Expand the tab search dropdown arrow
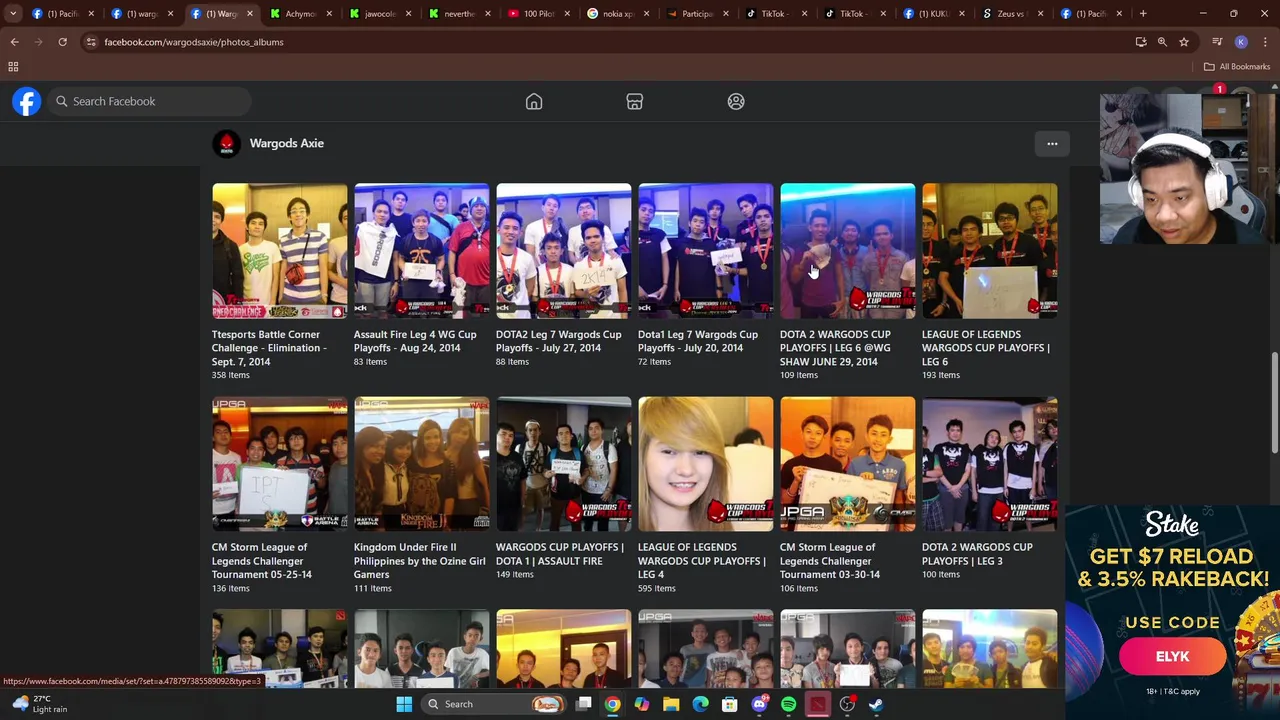 click(x=13, y=14)
